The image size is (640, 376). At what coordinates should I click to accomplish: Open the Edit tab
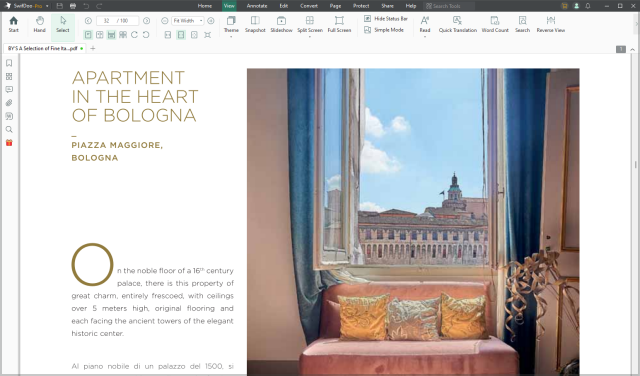(x=284, y=6)
